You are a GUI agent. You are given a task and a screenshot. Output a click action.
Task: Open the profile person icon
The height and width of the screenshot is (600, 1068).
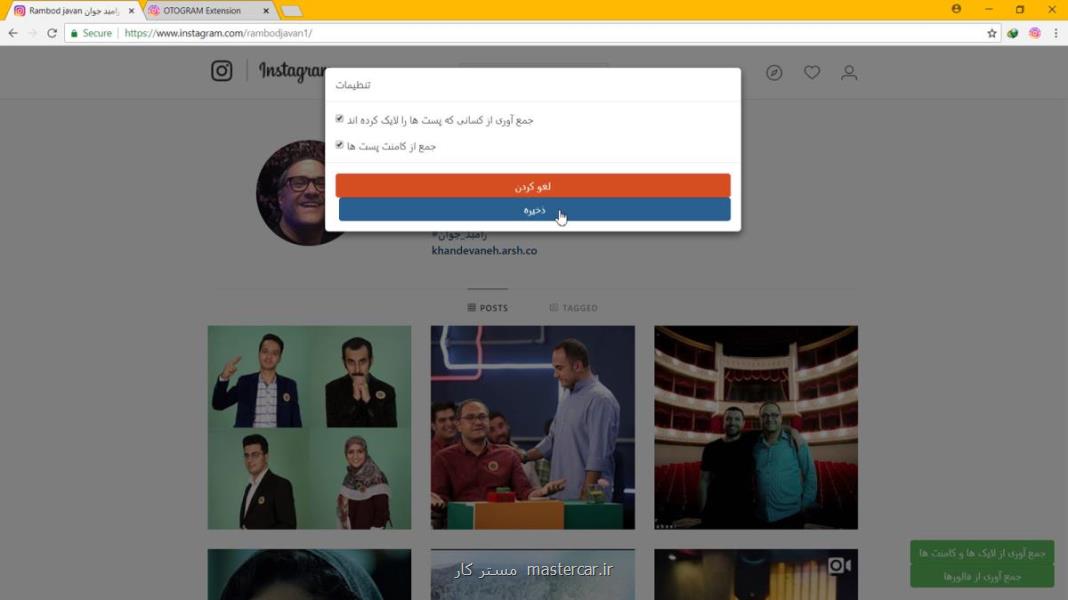coord(849,72)
